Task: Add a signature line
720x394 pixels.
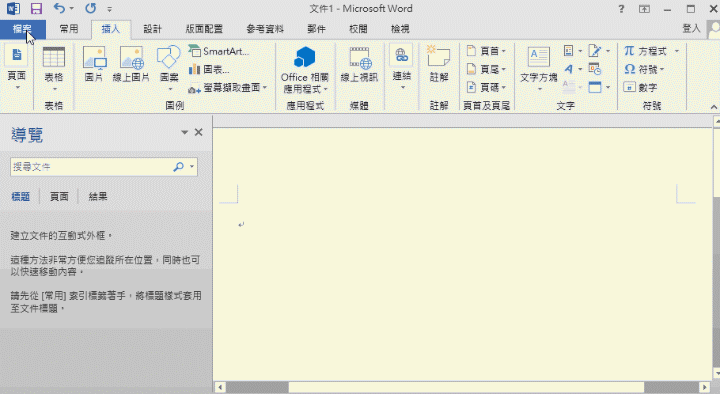Action: pyautogui.click(x=599, y=51)
